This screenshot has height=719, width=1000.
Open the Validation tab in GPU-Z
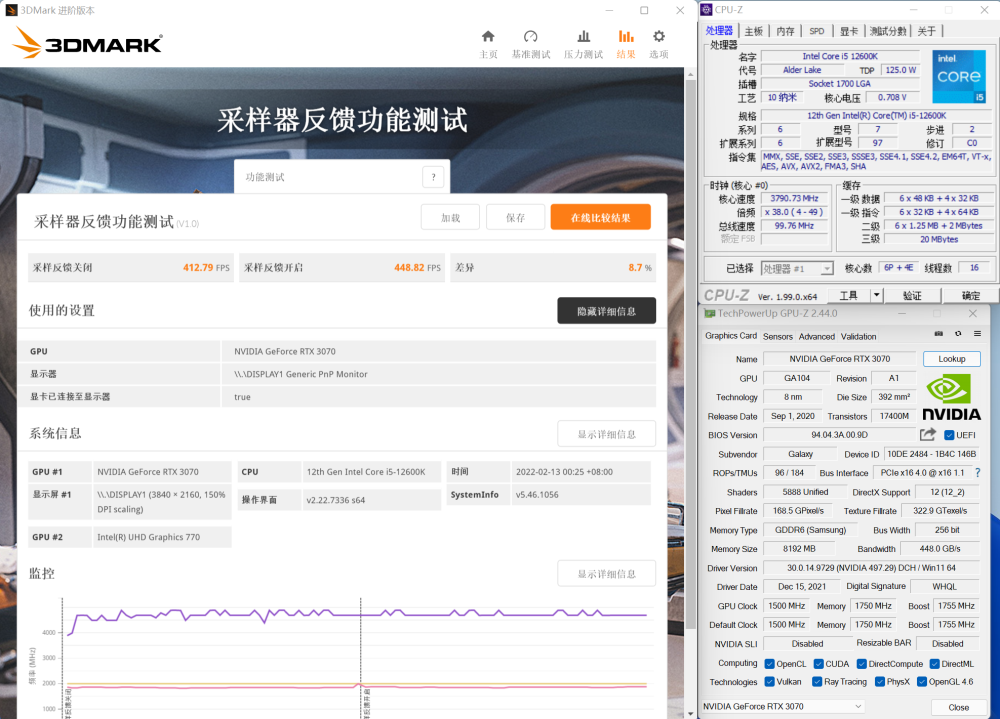click(x=858, y=336)
